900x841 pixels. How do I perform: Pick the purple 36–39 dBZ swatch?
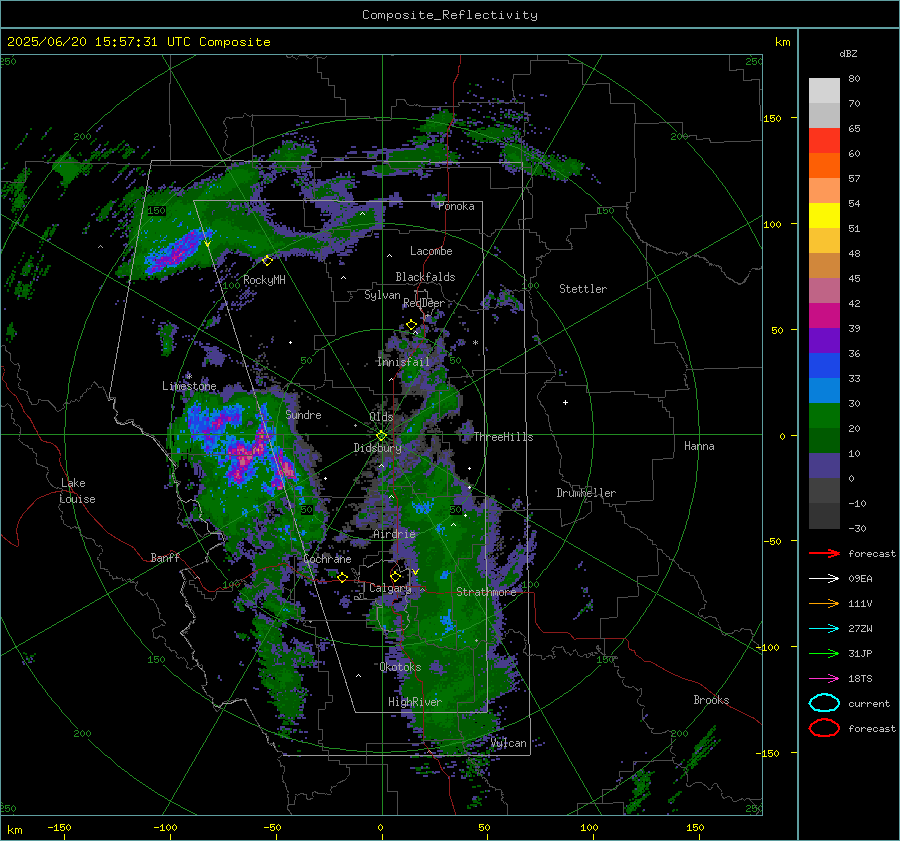(824, 341)
